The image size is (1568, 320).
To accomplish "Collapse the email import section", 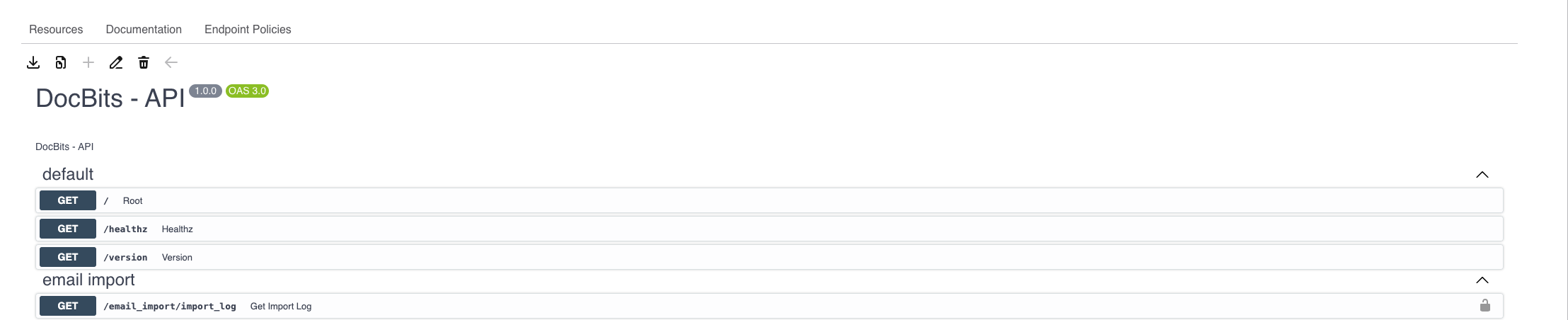I will (1482, 280).
